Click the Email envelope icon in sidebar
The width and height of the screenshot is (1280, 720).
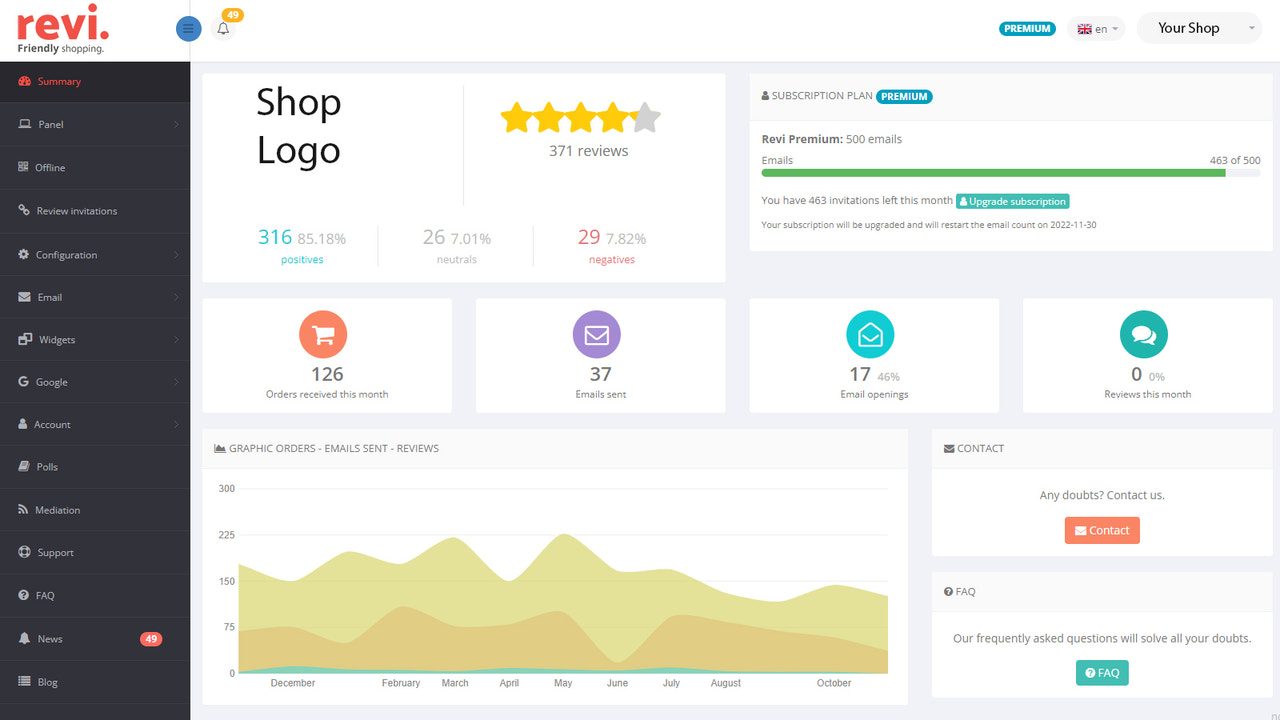[x=24, y=297]
